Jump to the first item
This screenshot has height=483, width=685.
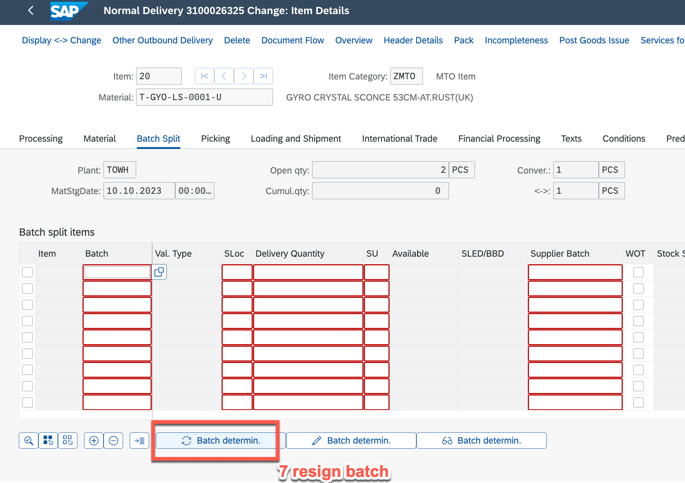tap(204, 76)
